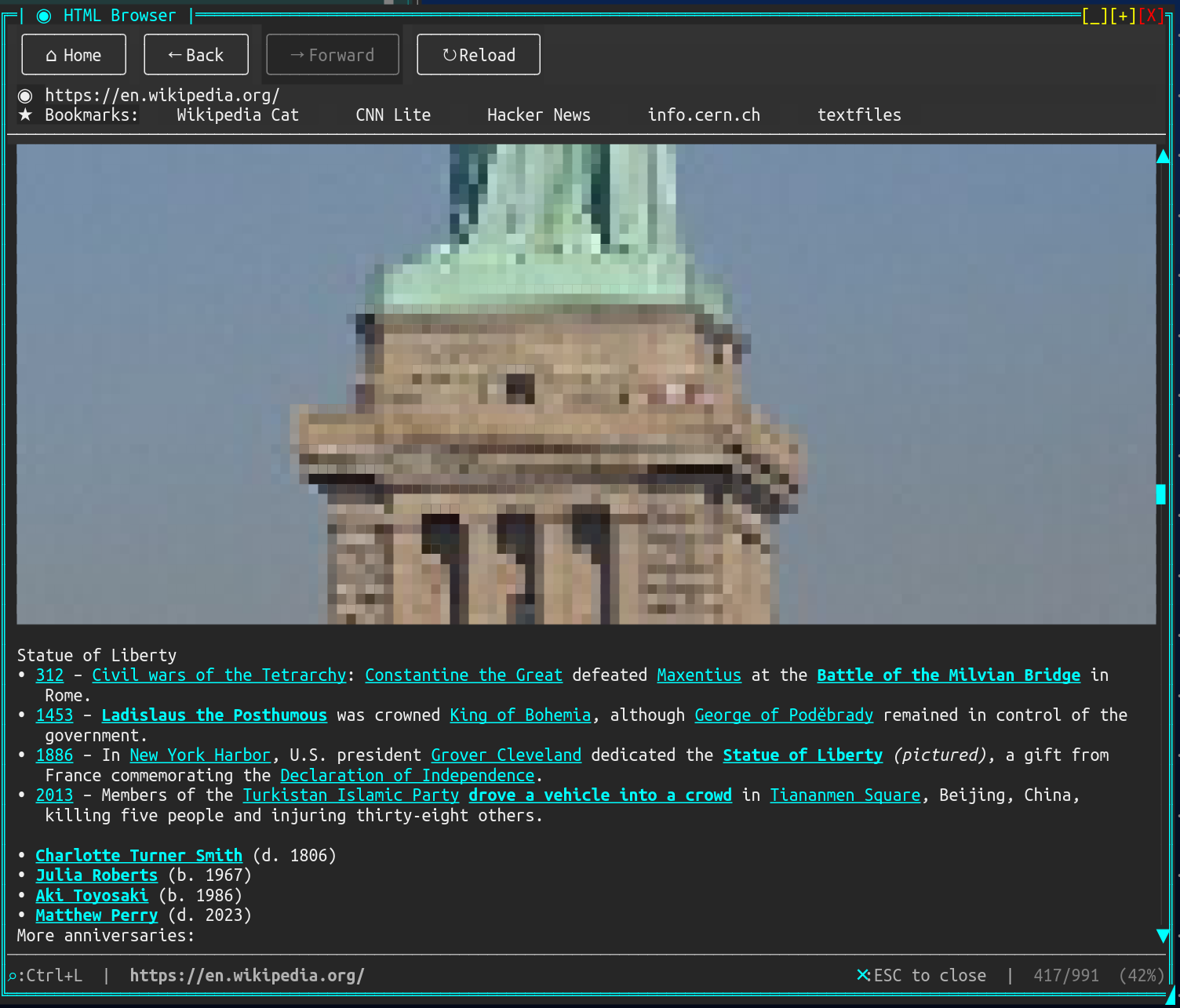Open the Hacker News bookmark
The width and height of the screenshot is (1180, 1008).
(x=539, y=115)
